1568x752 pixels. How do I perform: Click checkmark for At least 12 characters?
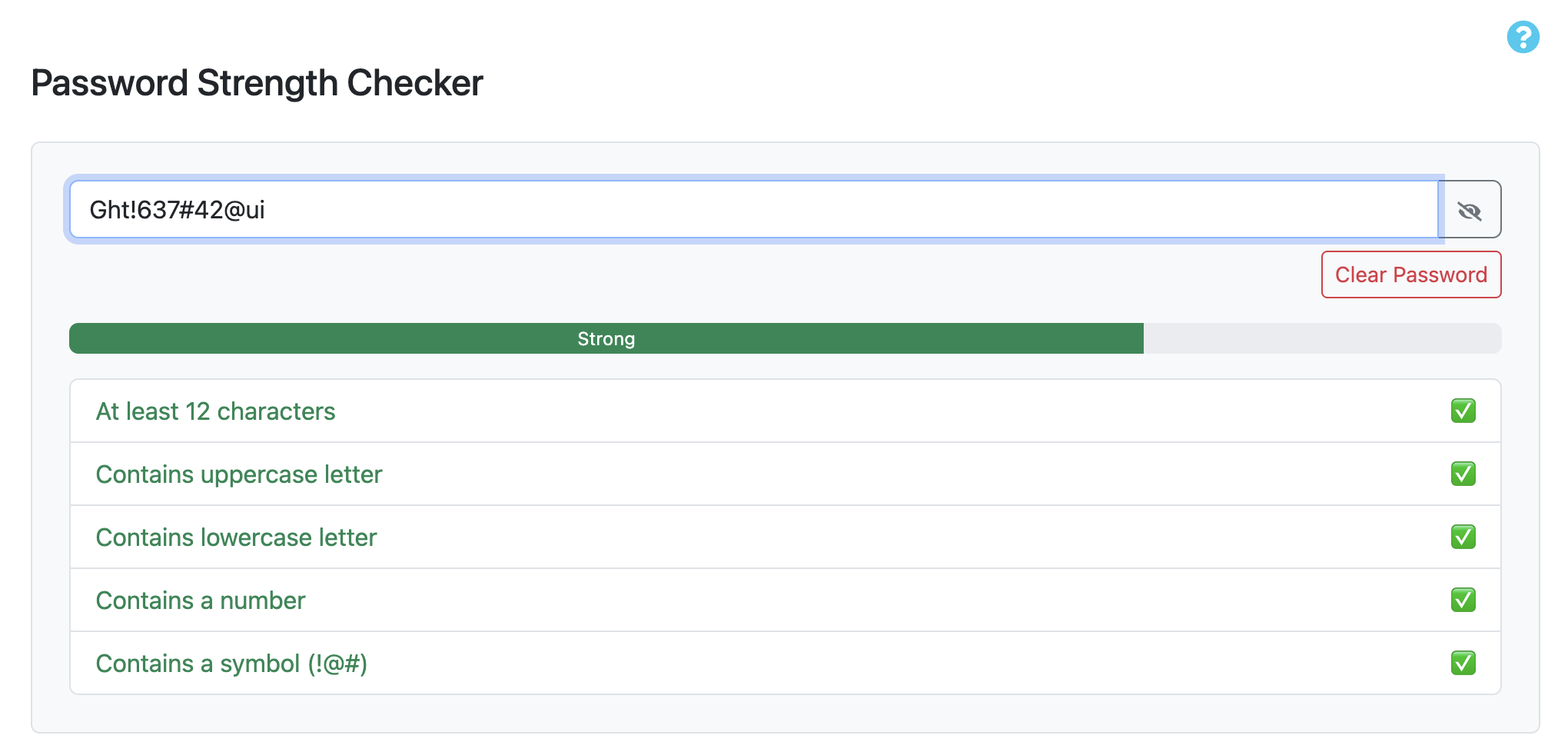[1463, 411]
